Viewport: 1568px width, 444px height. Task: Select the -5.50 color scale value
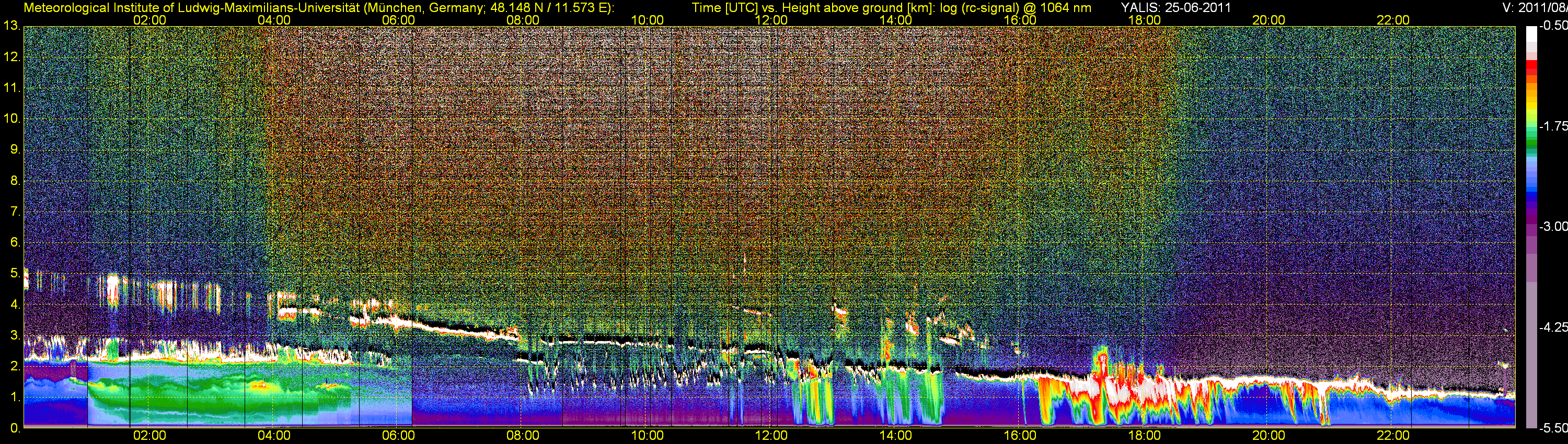(x=1553, y=428)
